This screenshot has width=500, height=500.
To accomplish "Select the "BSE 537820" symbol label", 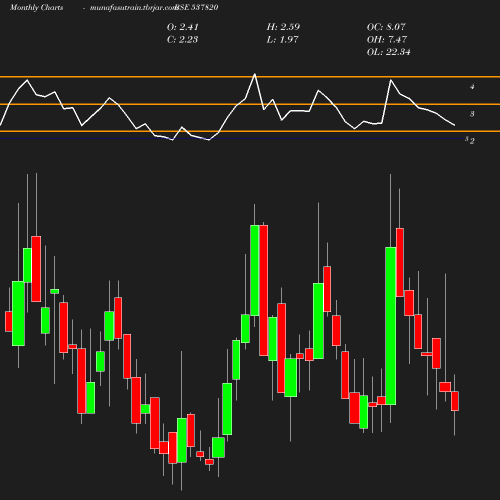I will coord(197,7).
